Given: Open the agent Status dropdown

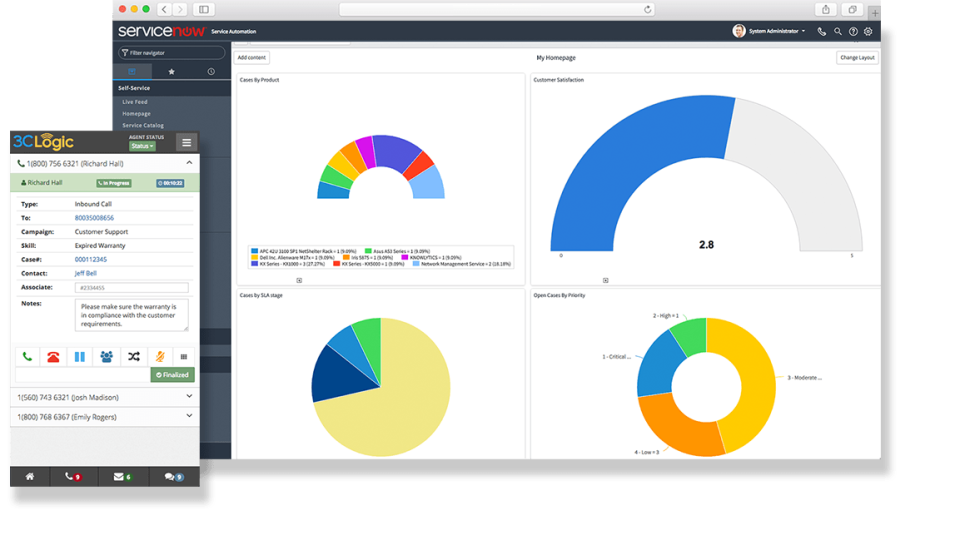Looking at the screenshot, I should [x=143, y=146].
